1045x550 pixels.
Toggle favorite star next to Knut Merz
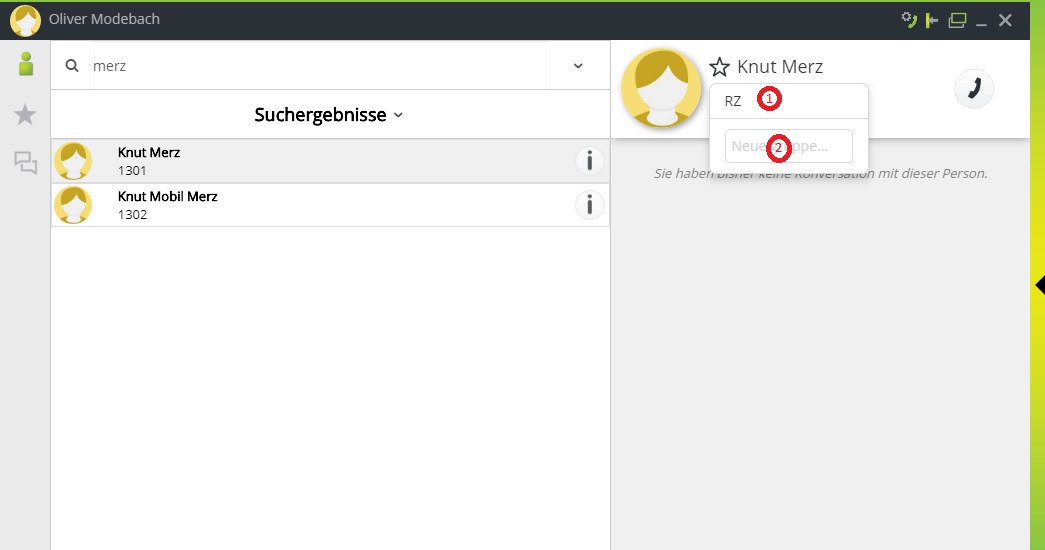[720, 67]
